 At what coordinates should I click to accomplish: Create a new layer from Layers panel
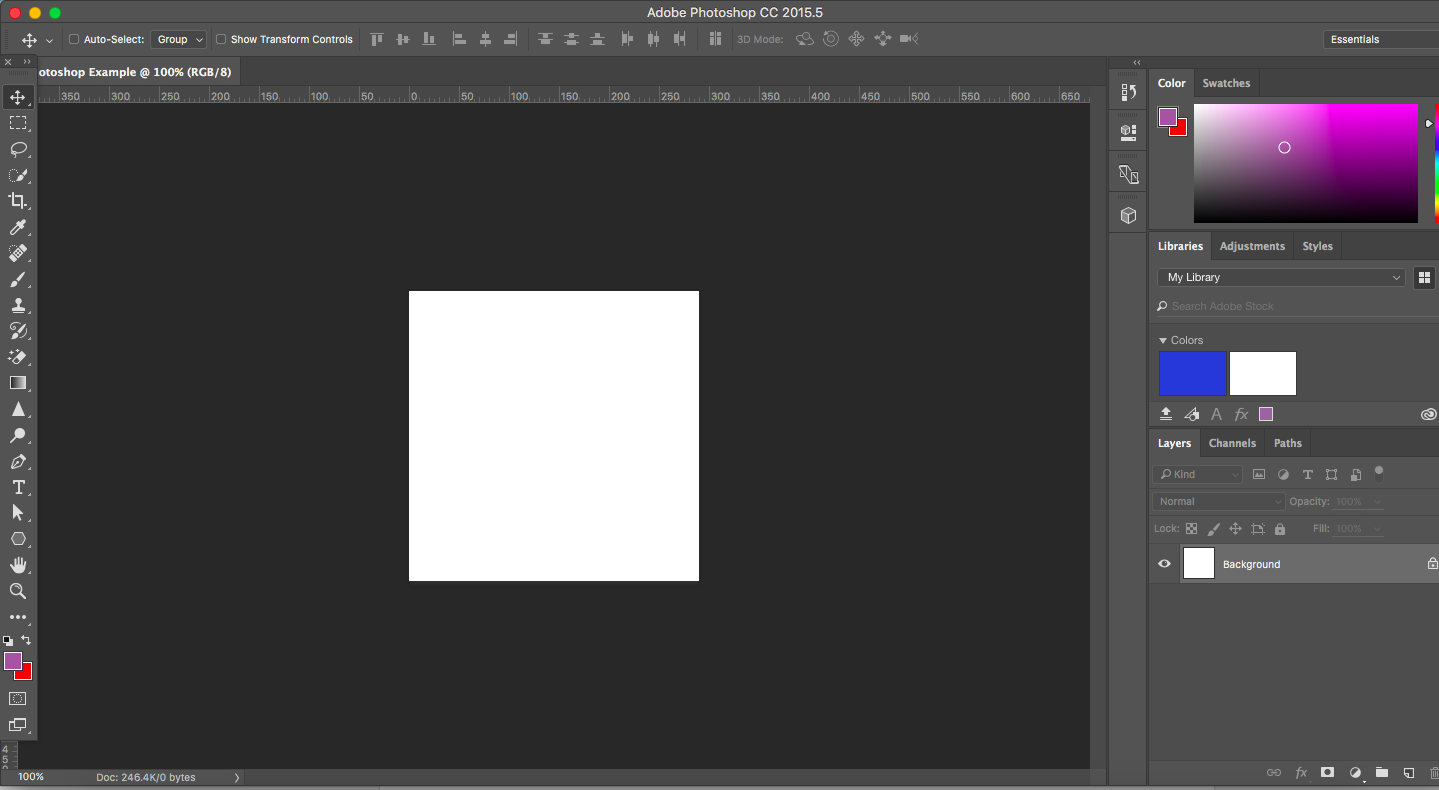1408,773
